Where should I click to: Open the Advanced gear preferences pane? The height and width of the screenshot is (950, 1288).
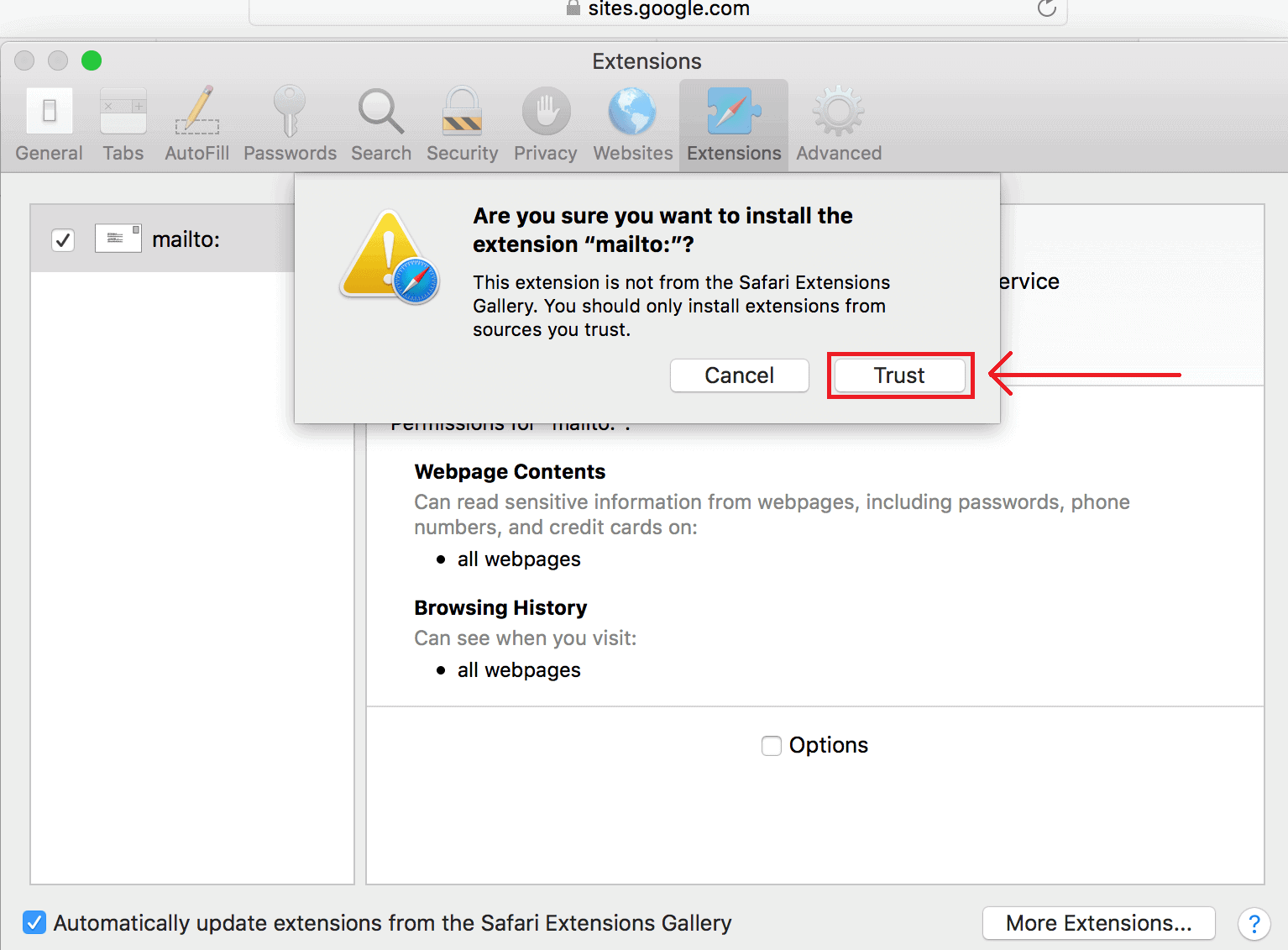pyautogui.click(x=839, y=124)
